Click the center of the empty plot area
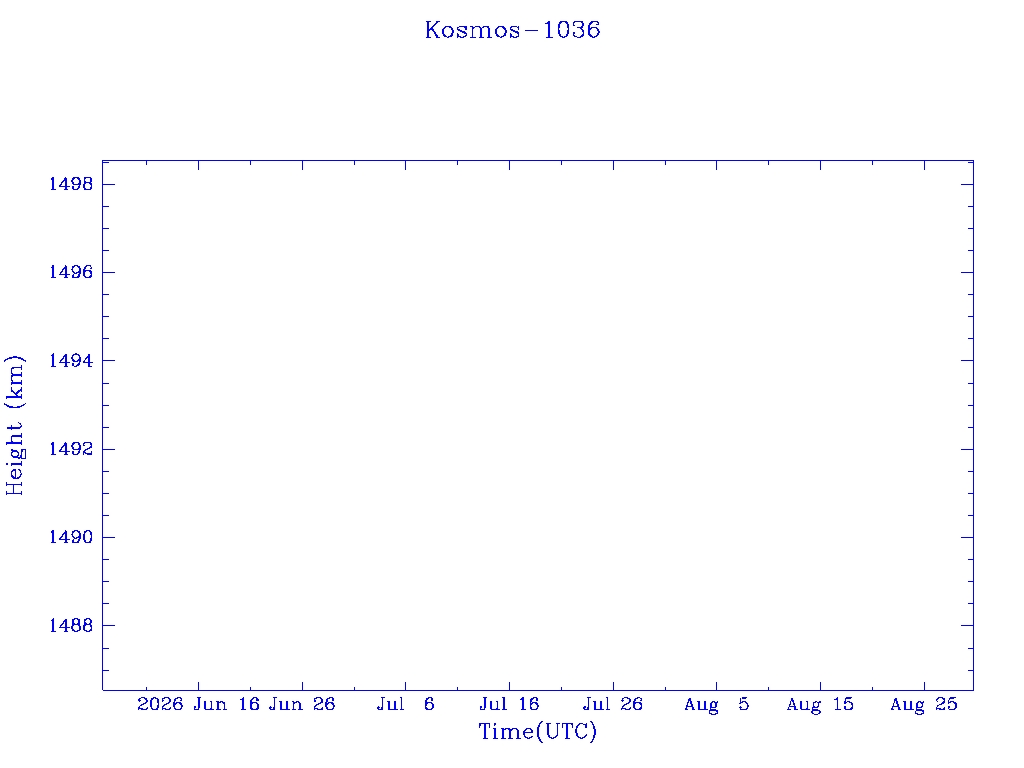Image resolution: width=1024 pixels, height=768 pixels. point(538,425)
